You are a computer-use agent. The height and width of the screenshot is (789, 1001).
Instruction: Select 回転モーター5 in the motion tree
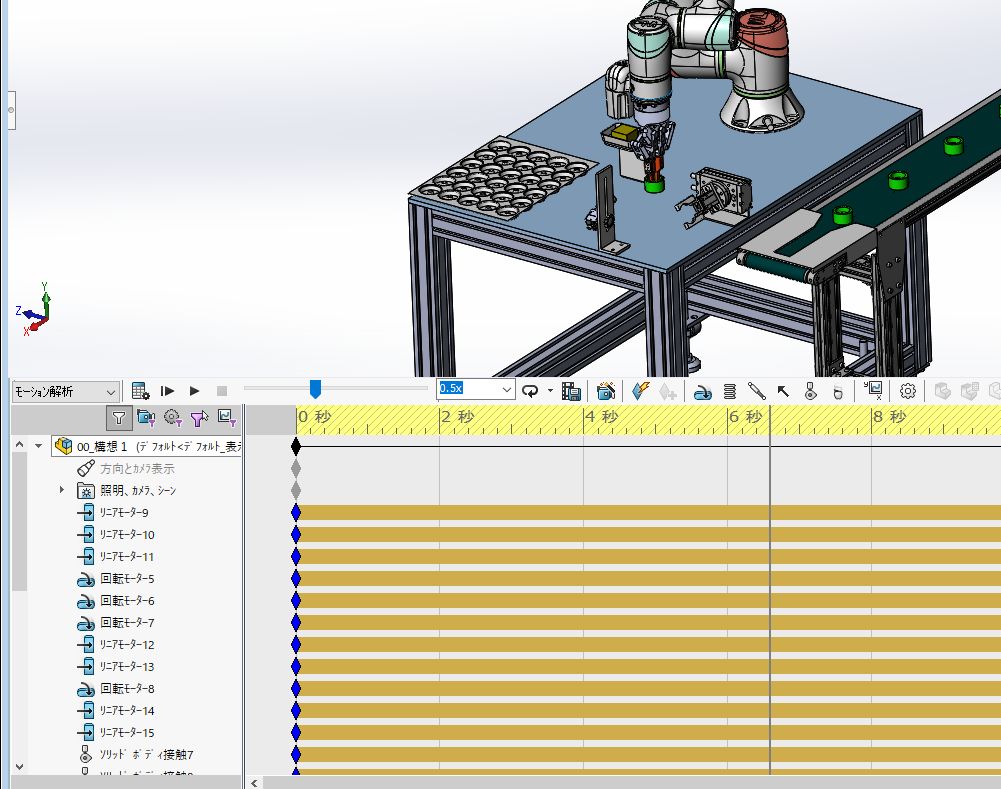pos(127,579)
